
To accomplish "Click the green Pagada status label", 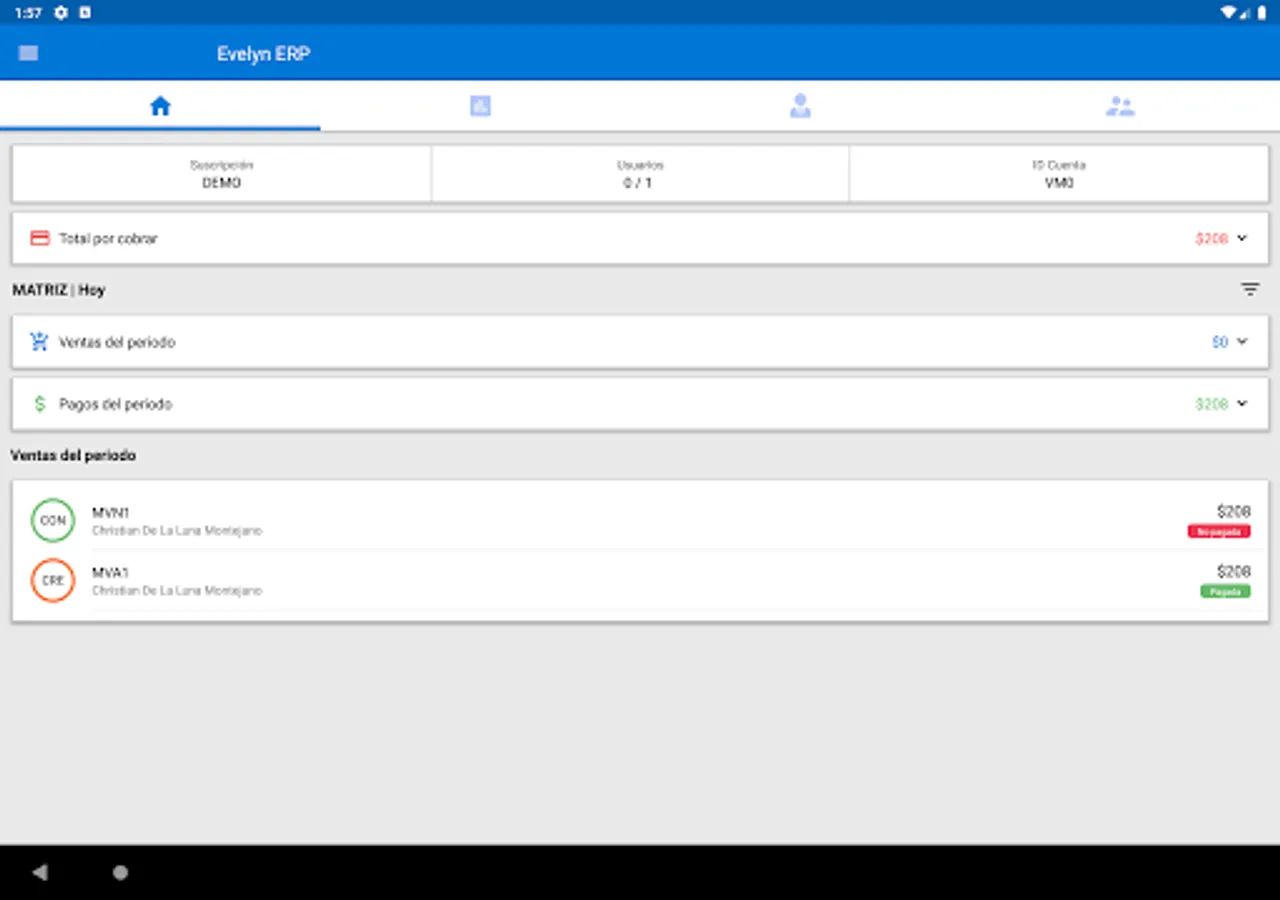I will coord(1226,592).
